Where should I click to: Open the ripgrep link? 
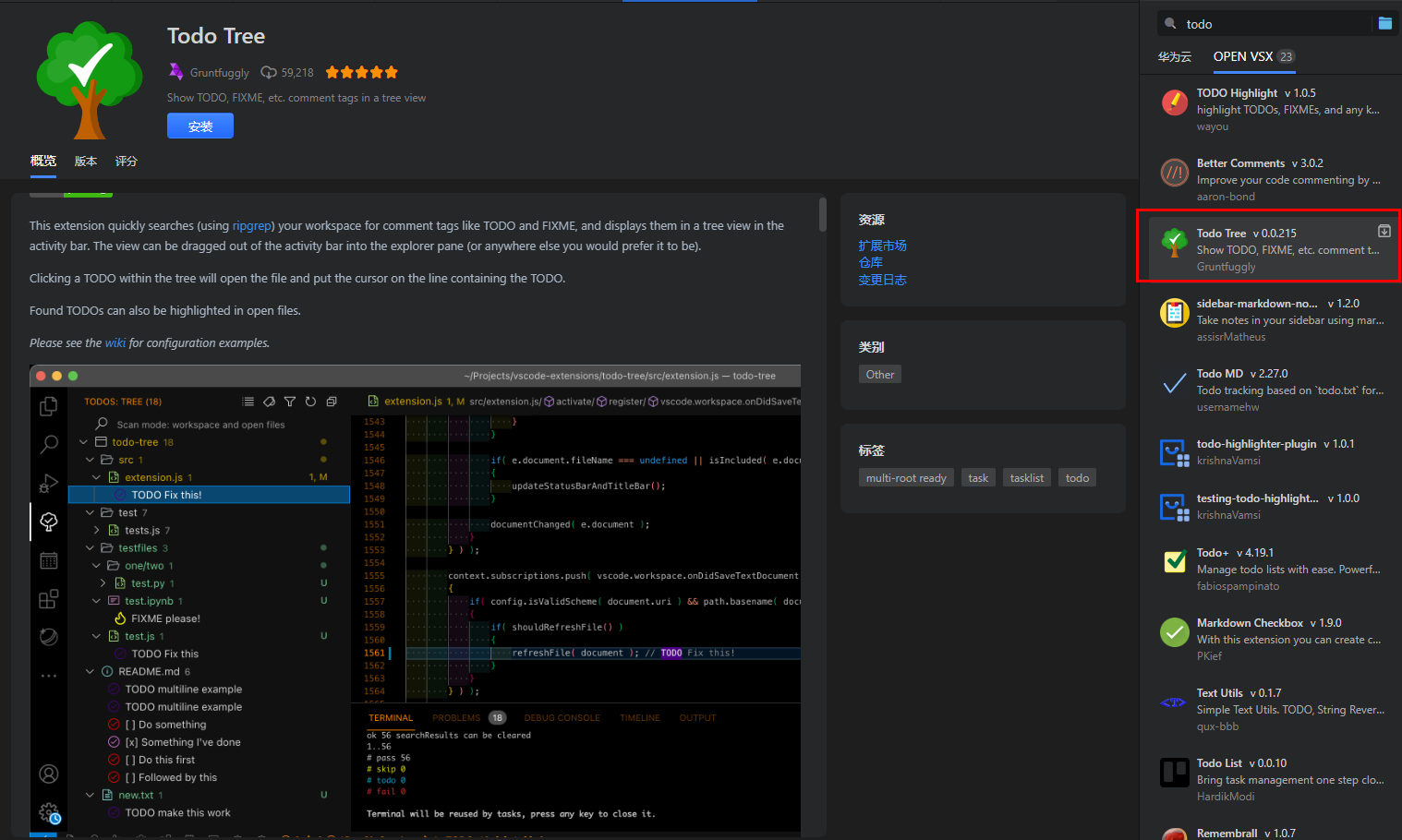click(252, 225)
